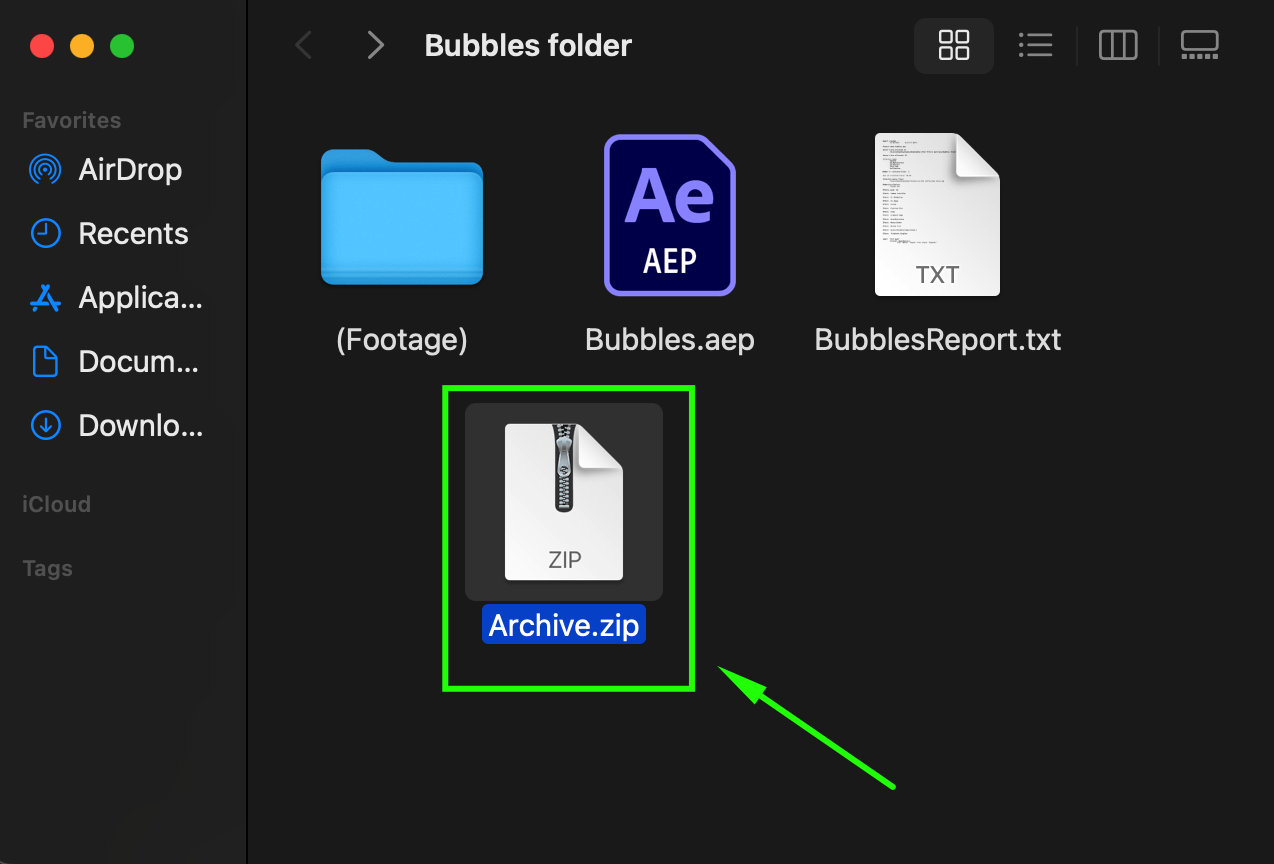Switch to list view
Viewport: 1274px width, 864px height.
pyautogui.click(x=1035, y=45)
